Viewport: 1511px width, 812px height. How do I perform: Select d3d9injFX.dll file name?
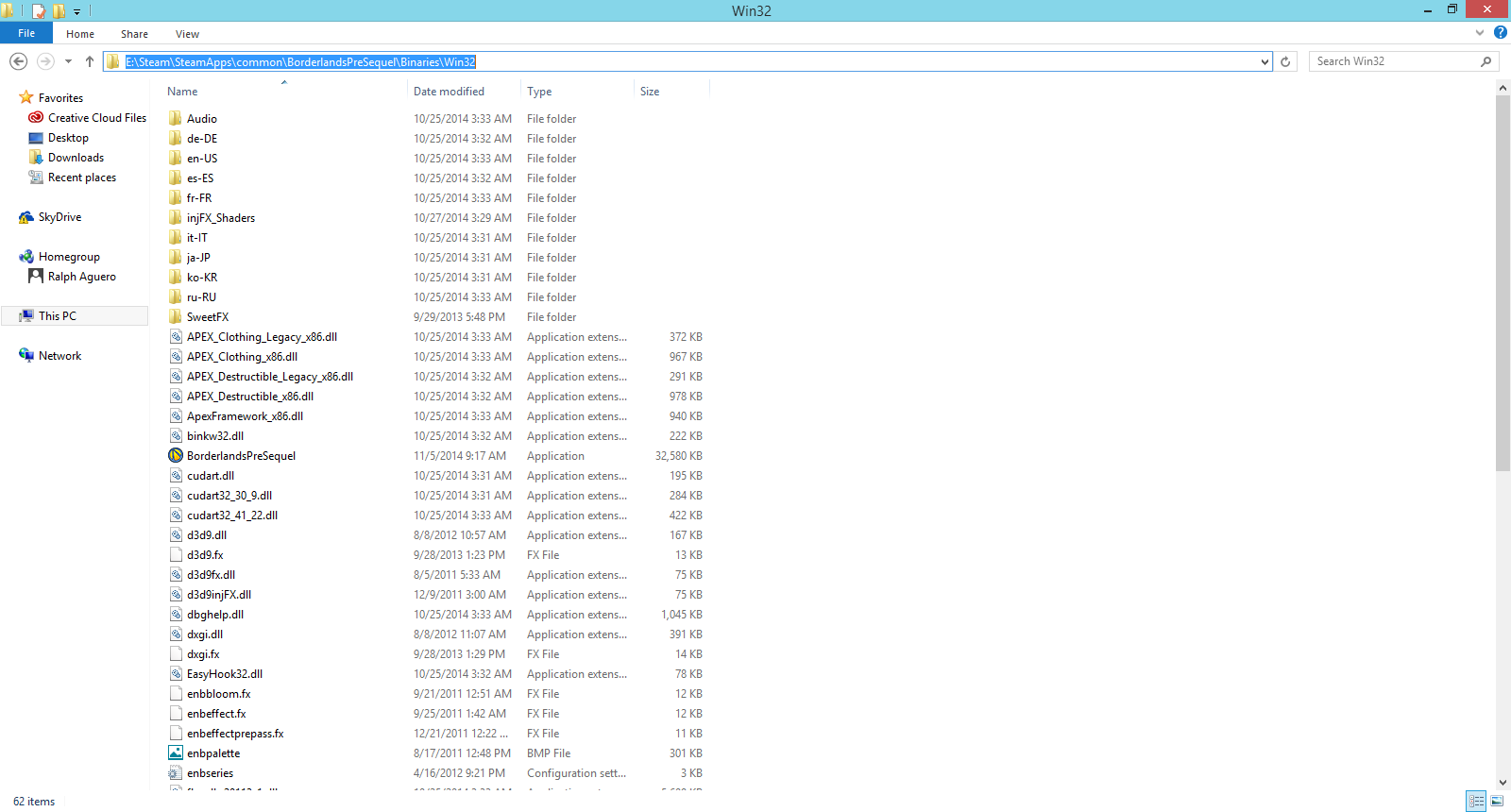point(219,595)
